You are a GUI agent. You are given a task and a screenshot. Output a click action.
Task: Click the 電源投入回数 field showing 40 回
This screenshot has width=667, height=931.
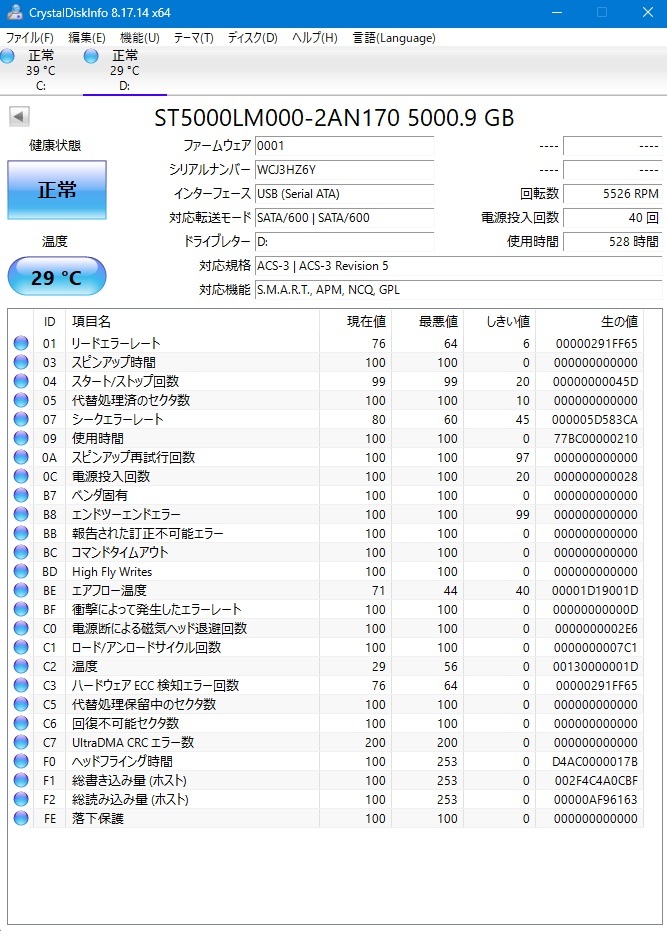612,218
